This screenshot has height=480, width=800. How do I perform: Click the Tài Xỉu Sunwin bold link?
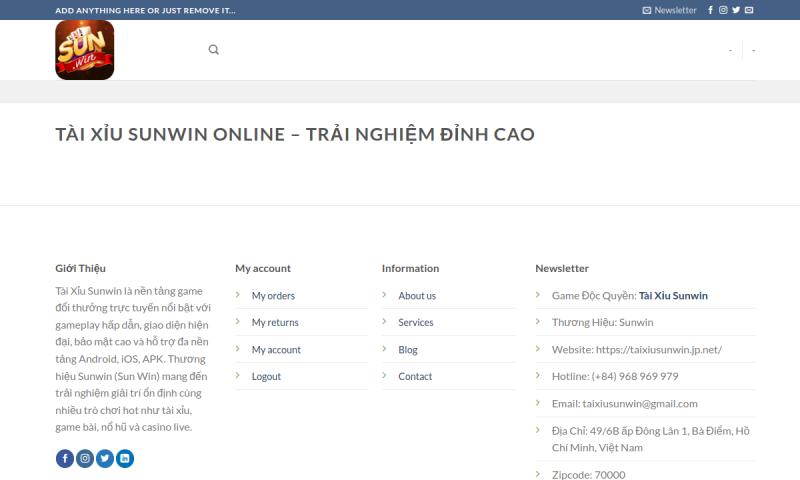pos(673,296)
